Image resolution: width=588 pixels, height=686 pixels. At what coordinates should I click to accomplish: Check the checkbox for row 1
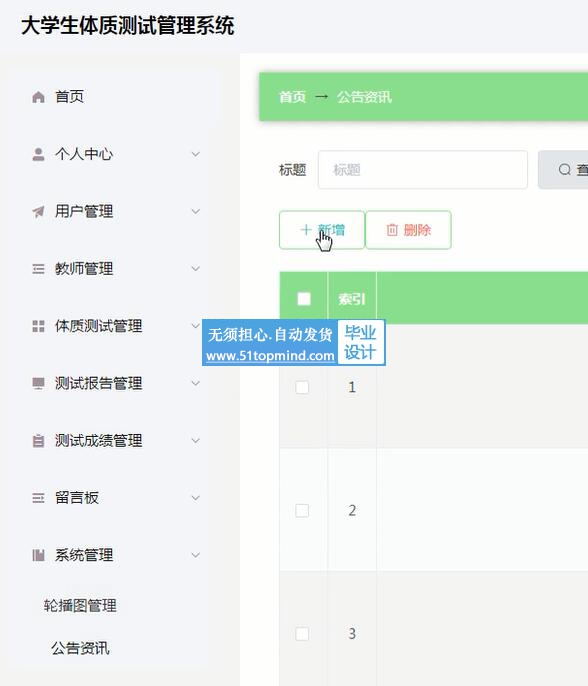click(302, 387)
